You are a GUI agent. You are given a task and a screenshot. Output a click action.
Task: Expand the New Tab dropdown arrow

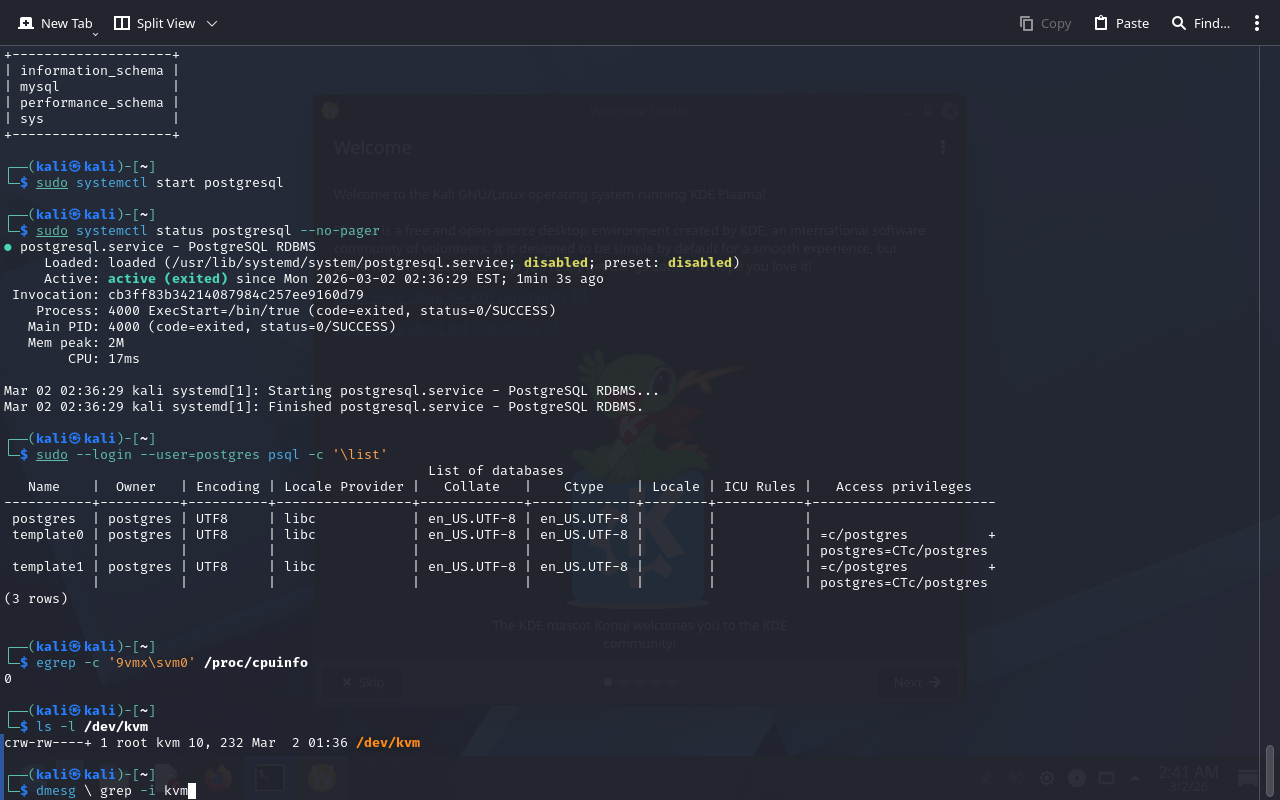pos(95,34)
